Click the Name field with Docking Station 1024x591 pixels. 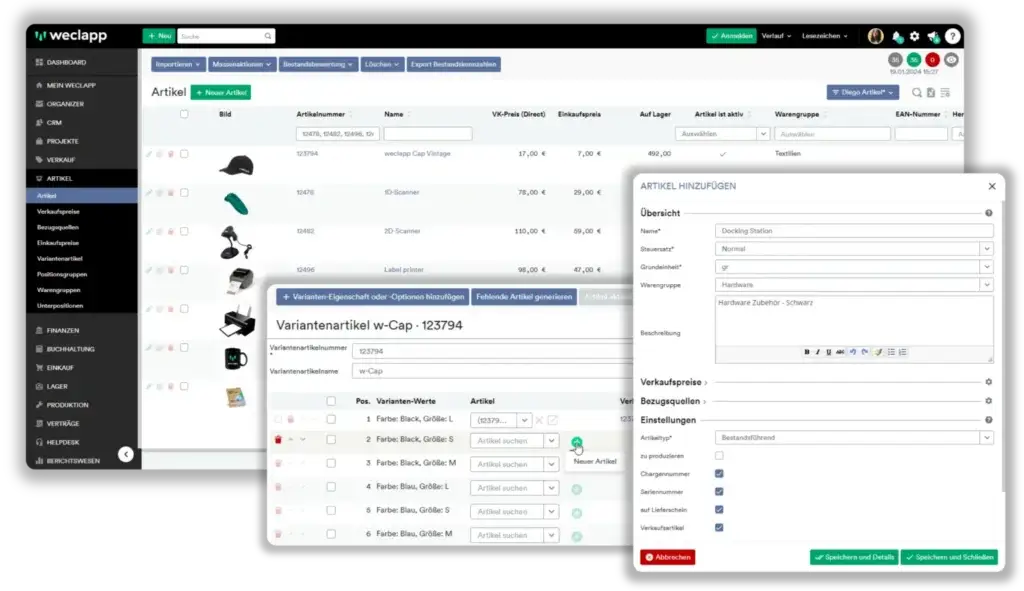click(854, 231)
